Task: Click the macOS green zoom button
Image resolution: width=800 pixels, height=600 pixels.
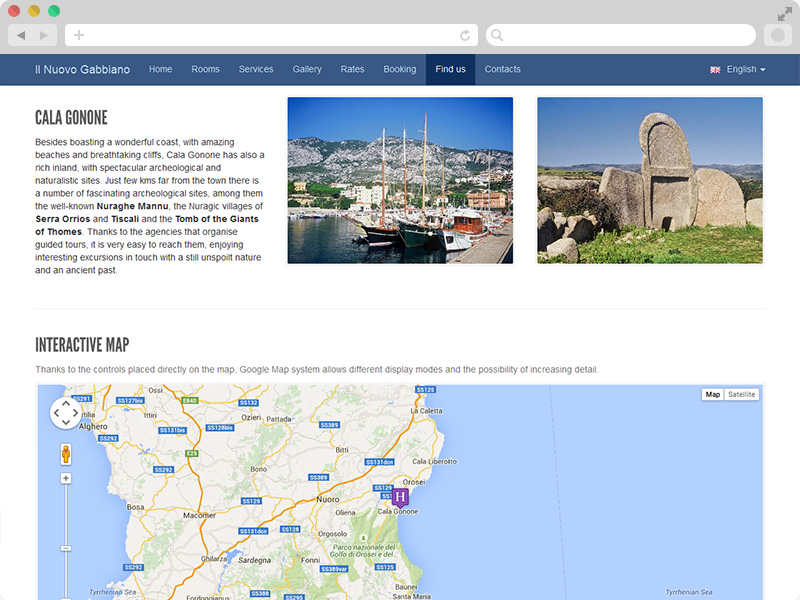Action: [54, 11]
